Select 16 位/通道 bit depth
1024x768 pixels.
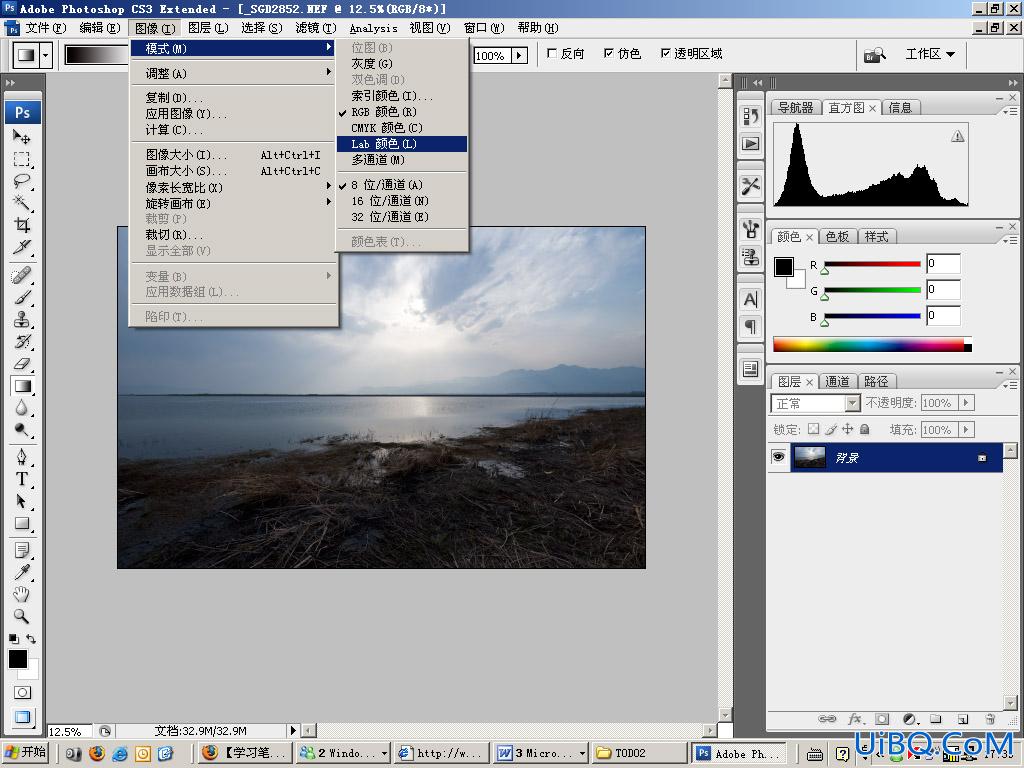click(402, 200)
